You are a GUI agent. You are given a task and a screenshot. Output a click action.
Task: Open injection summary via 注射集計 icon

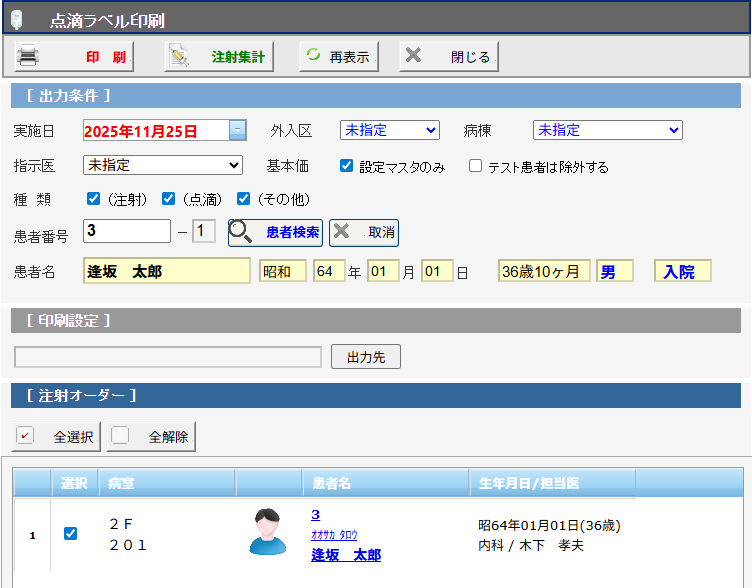pyautogui.click(x=181, y=57)
